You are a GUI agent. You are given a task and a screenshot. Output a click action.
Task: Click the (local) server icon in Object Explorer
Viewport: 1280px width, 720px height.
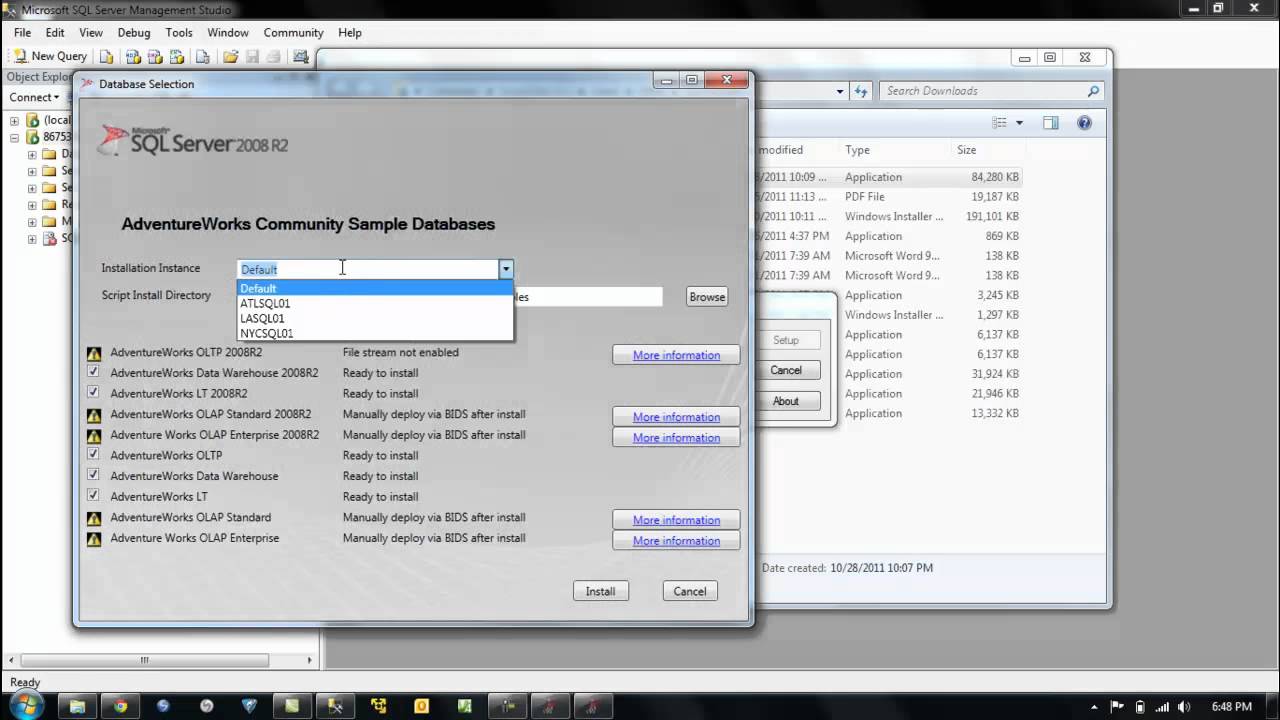33,120
